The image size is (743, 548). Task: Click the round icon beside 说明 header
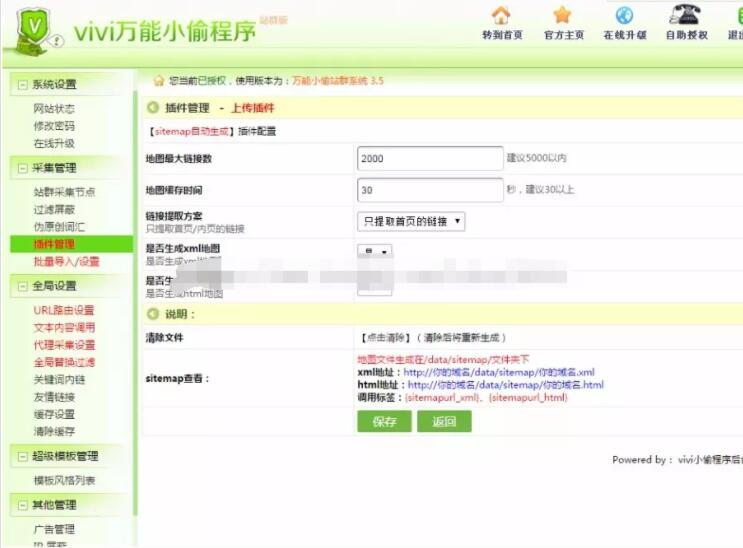(153, 314)
